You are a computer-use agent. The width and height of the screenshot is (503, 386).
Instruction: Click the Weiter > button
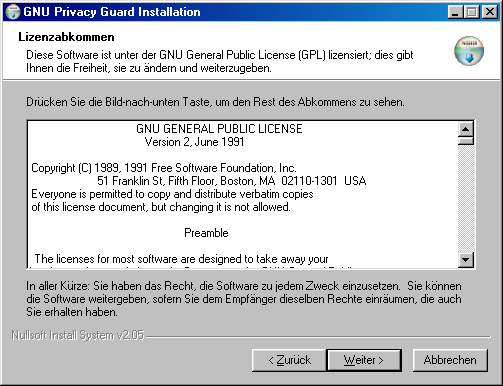(364, 360)
